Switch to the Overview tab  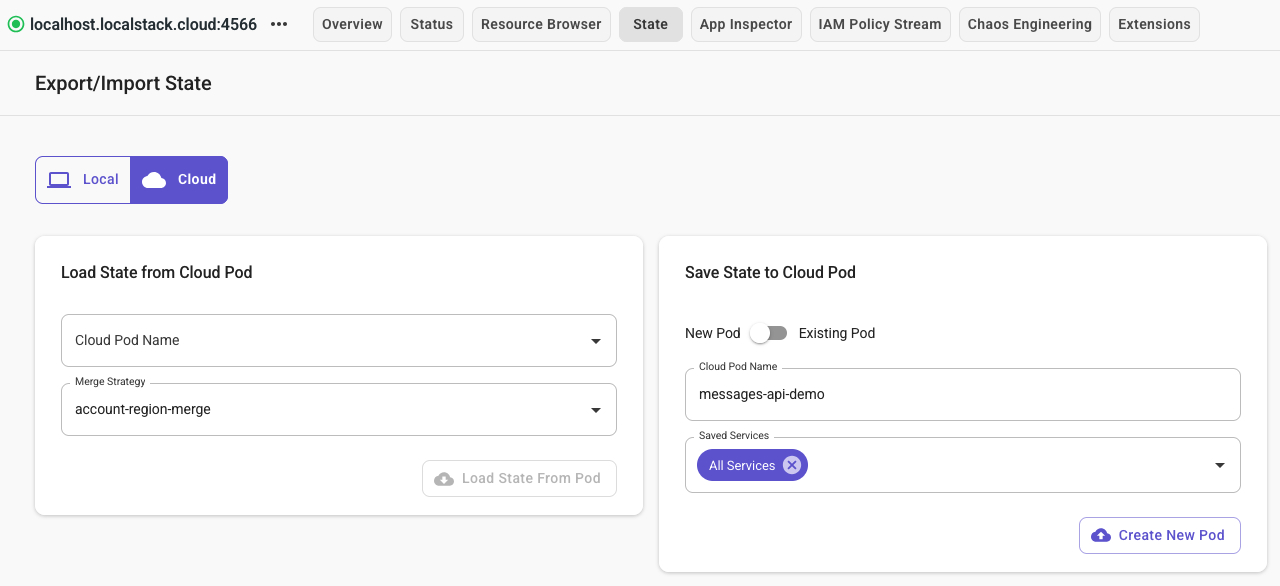(x=352, y=24)
